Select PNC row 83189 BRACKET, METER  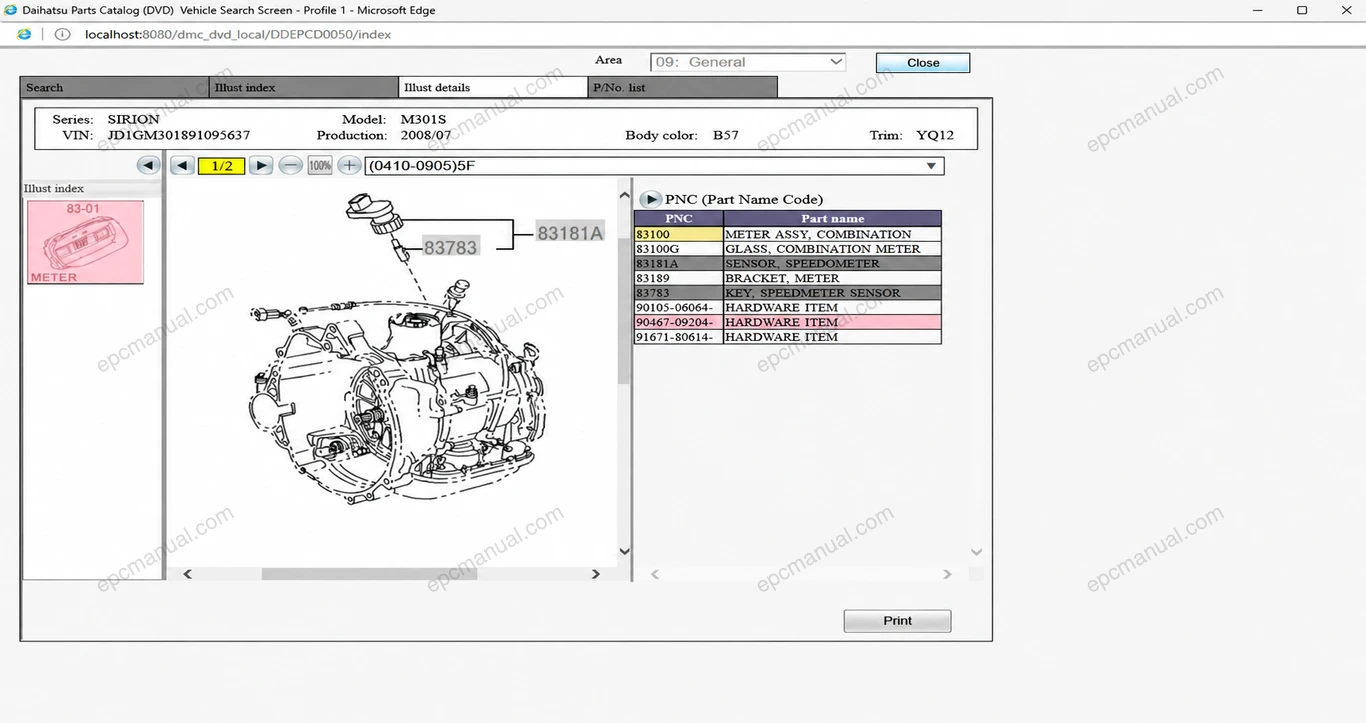pyautogui.click(x=788, y=278)
